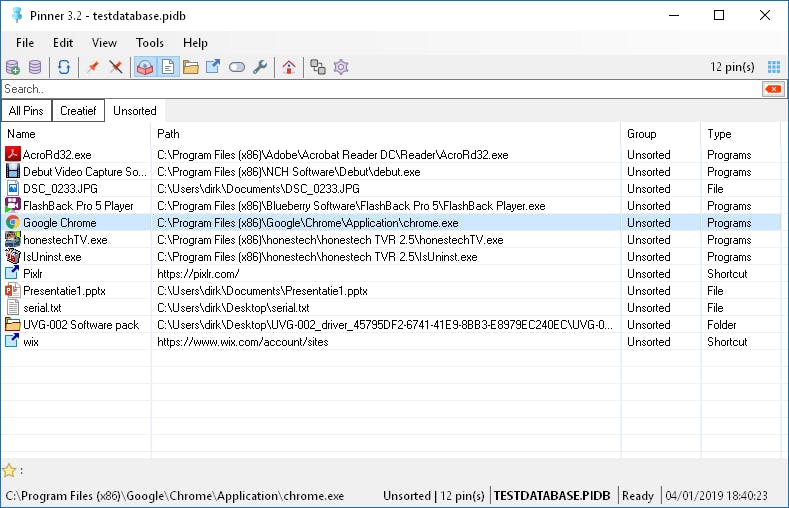
Task: Click the serial.txt text file icon
Action: click(x=13, y=307)
